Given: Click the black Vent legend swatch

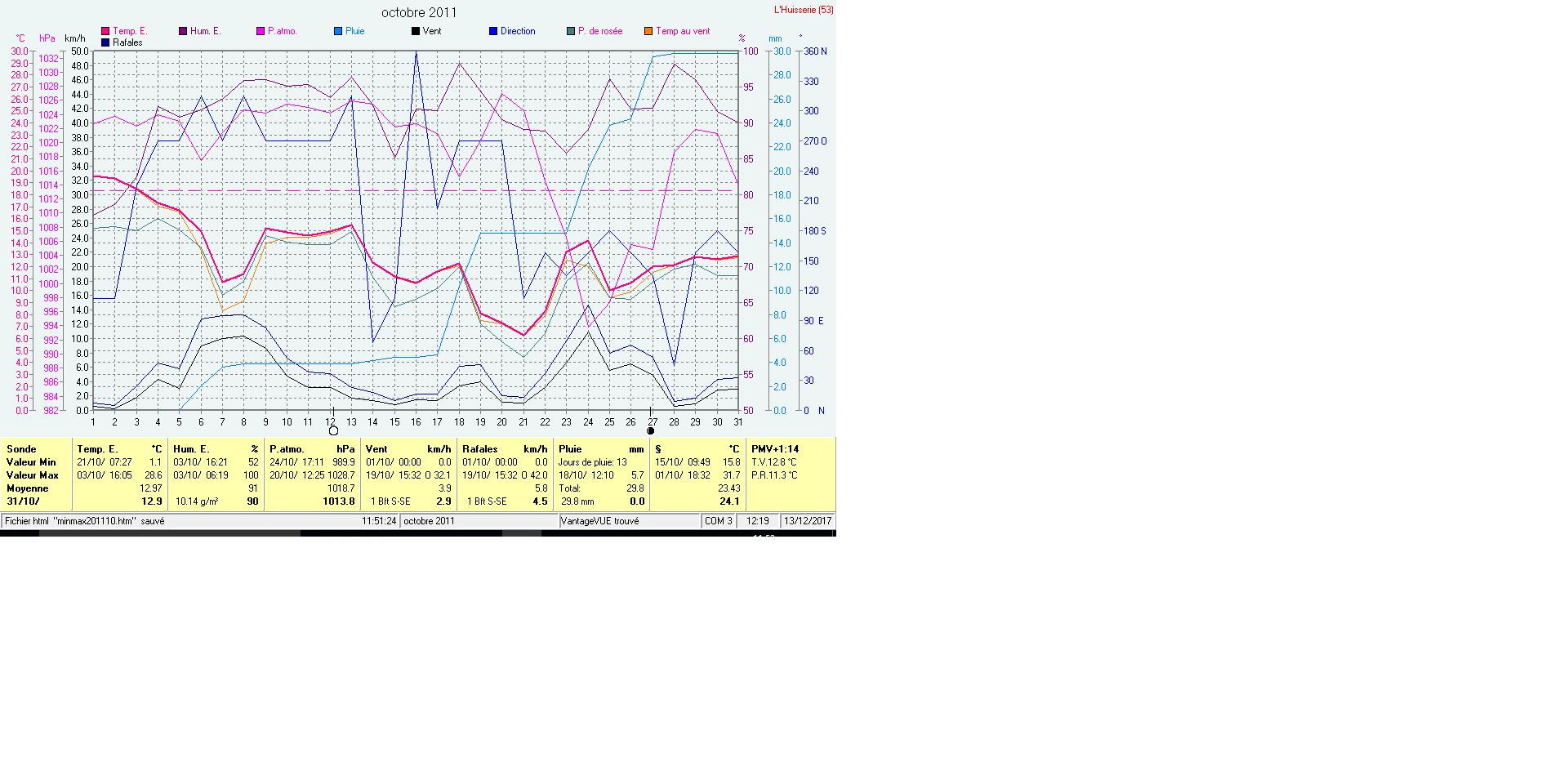Looking at the screenshot, I should point(416,31).
